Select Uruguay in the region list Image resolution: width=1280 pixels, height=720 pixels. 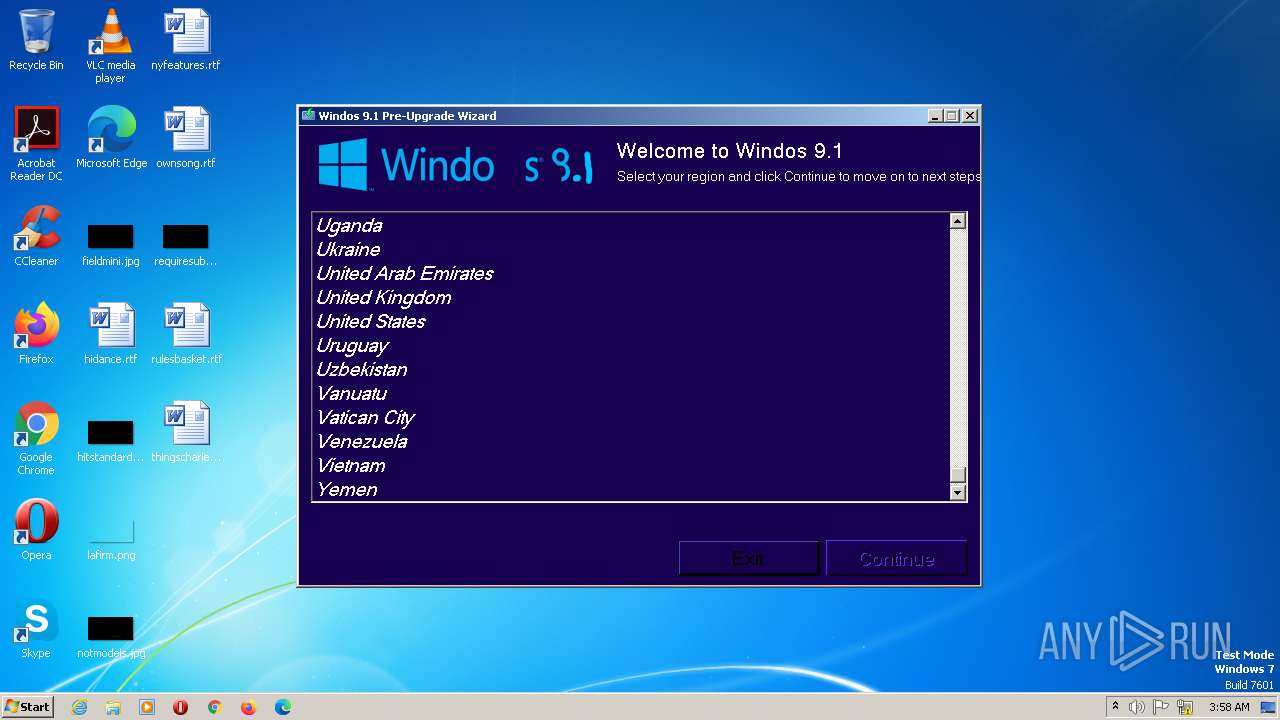click(x=630, y=346)
